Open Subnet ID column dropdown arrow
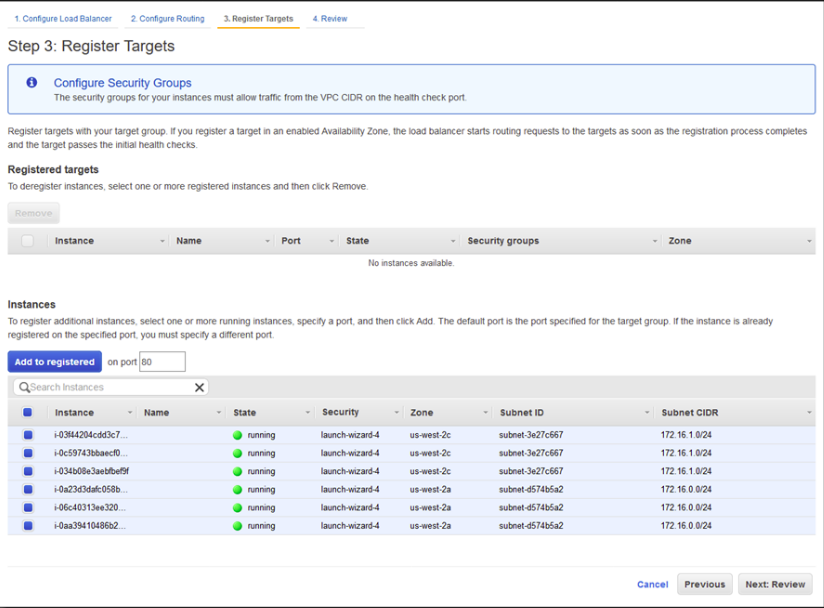The height and width of the screenshot is (608, 824). click(647, 413)
